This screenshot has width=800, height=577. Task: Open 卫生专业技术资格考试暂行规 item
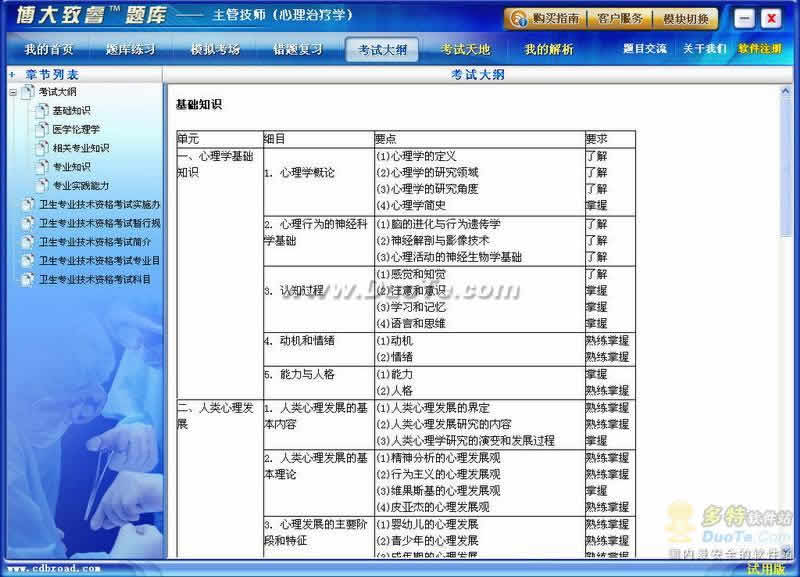coord(99,223)
